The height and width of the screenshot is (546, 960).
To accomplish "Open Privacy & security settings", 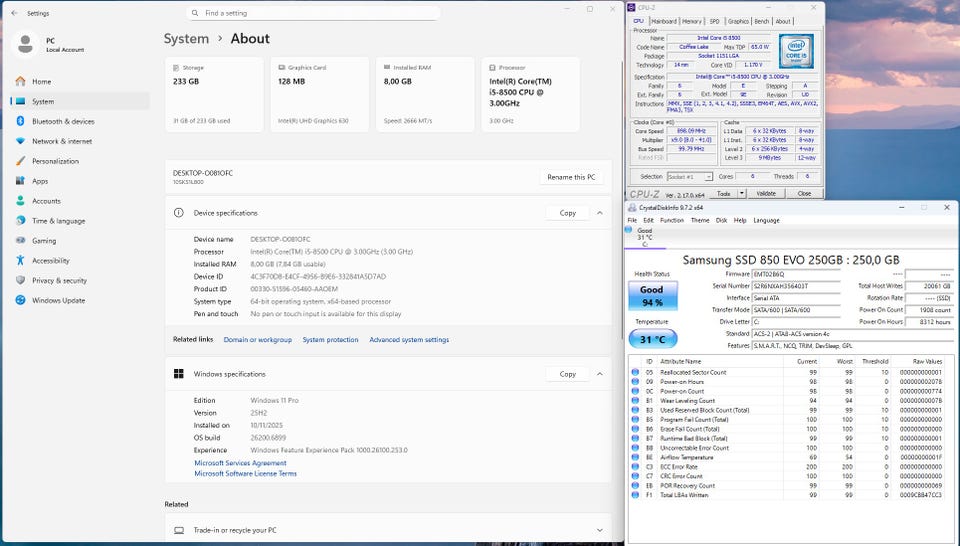I will point(59,280).
